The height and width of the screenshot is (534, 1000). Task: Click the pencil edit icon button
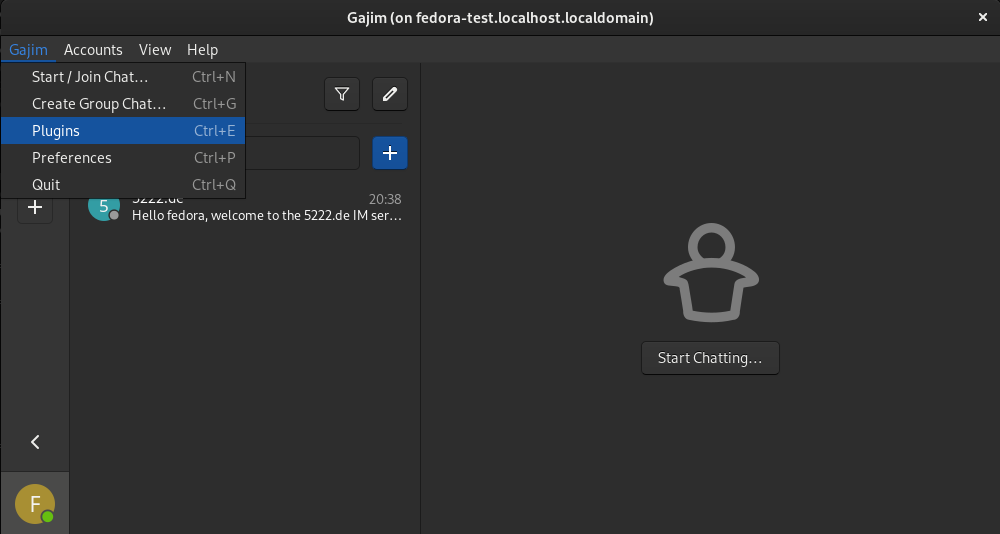pos(390,94)
